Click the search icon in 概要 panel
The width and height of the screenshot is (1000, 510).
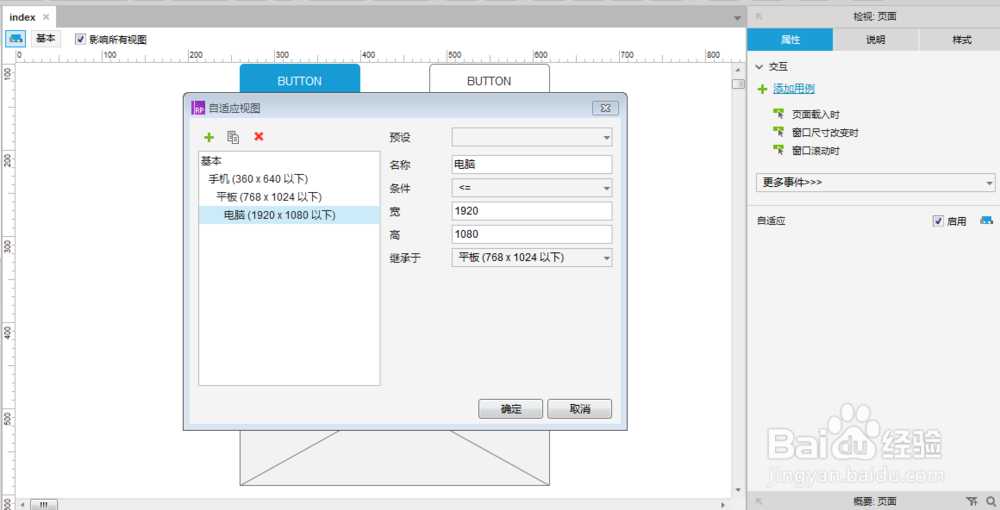990,502
